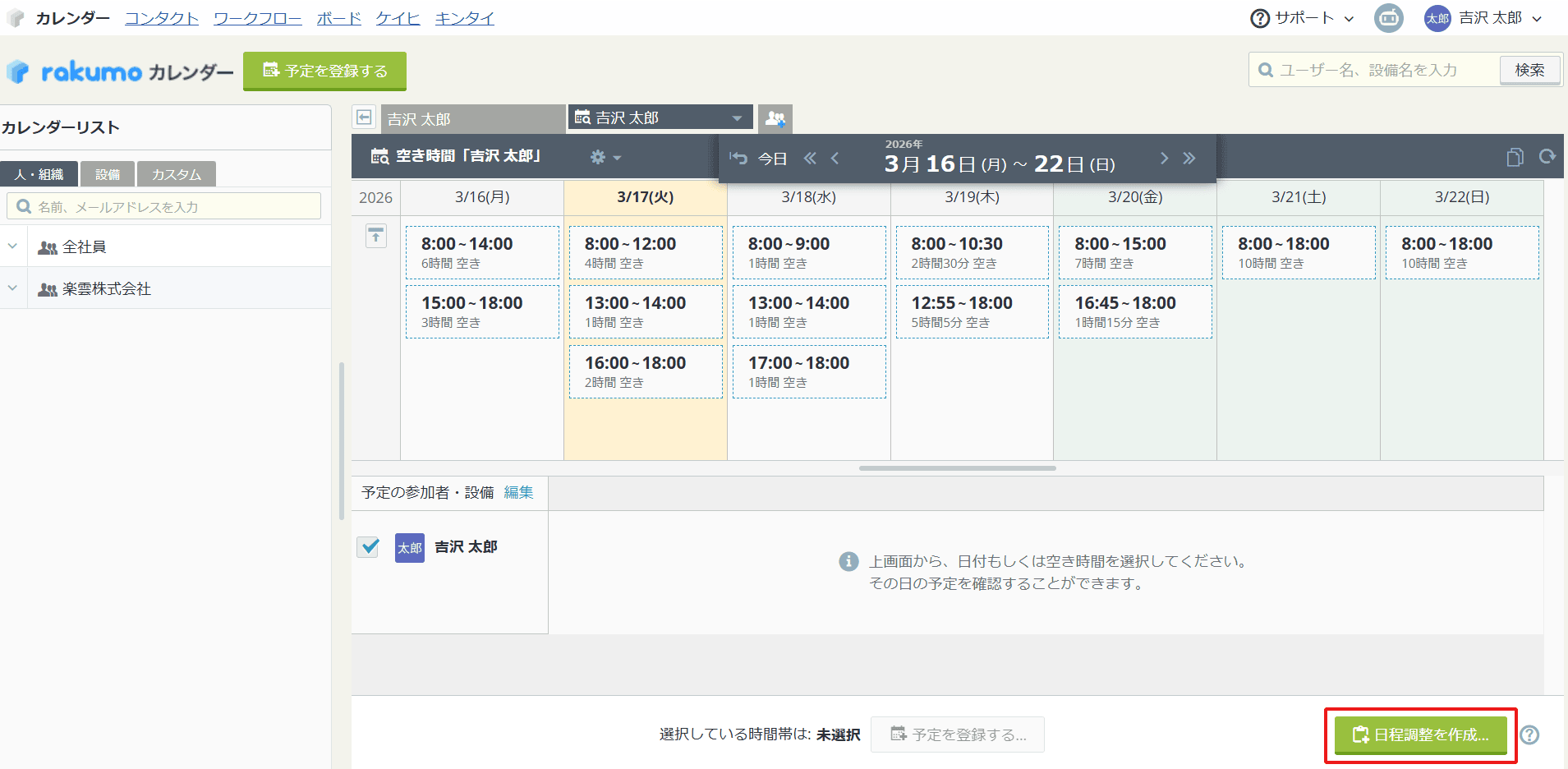Reload the calendar with the refresh icon

coord(1547,157)
